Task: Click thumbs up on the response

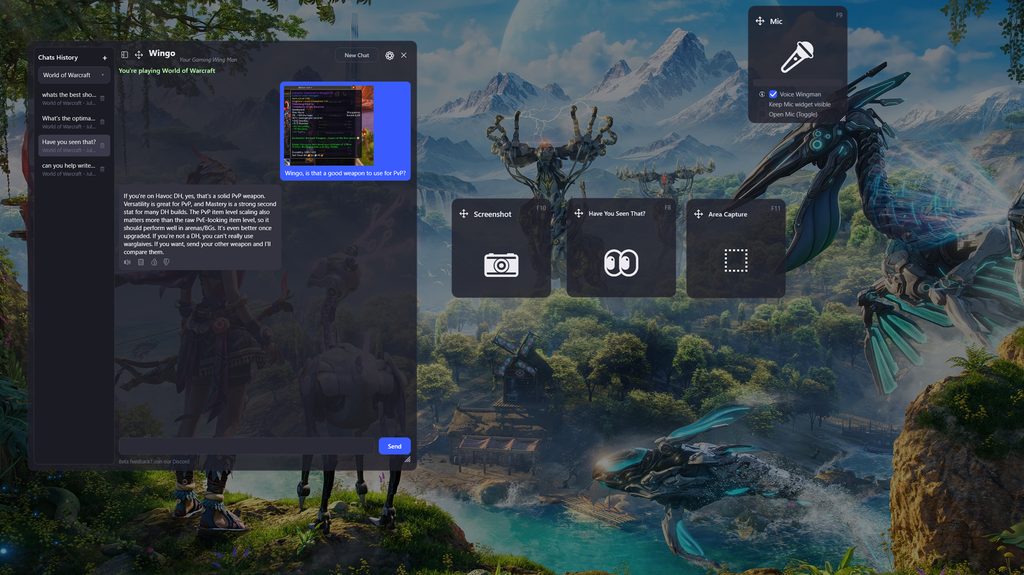Action: coord(154,262)
